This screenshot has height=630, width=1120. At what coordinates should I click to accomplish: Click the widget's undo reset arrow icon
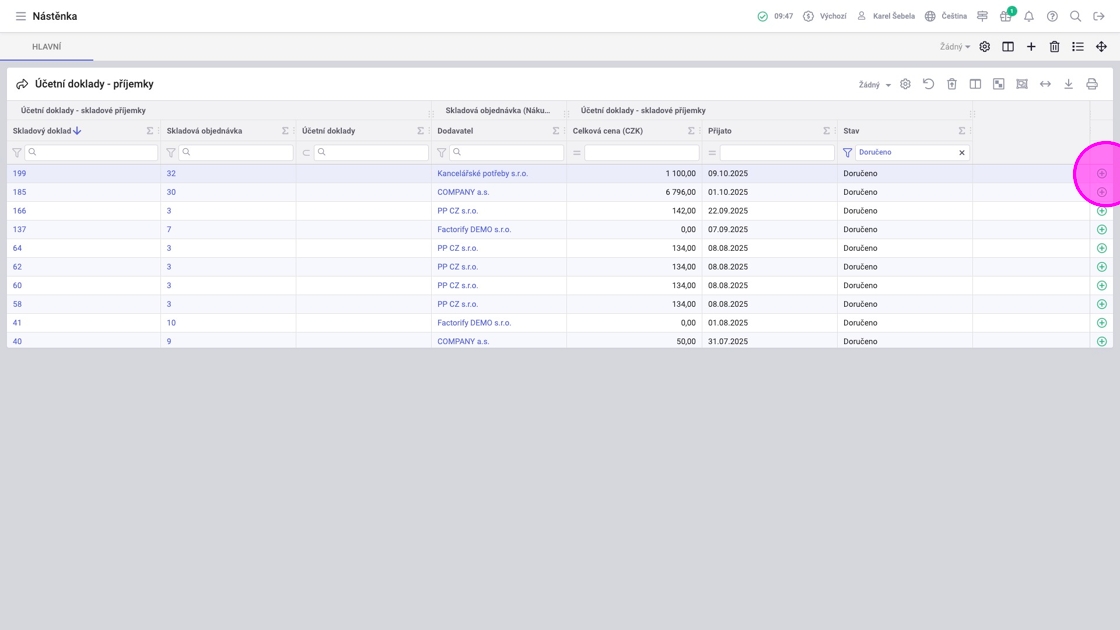point(928,84)
